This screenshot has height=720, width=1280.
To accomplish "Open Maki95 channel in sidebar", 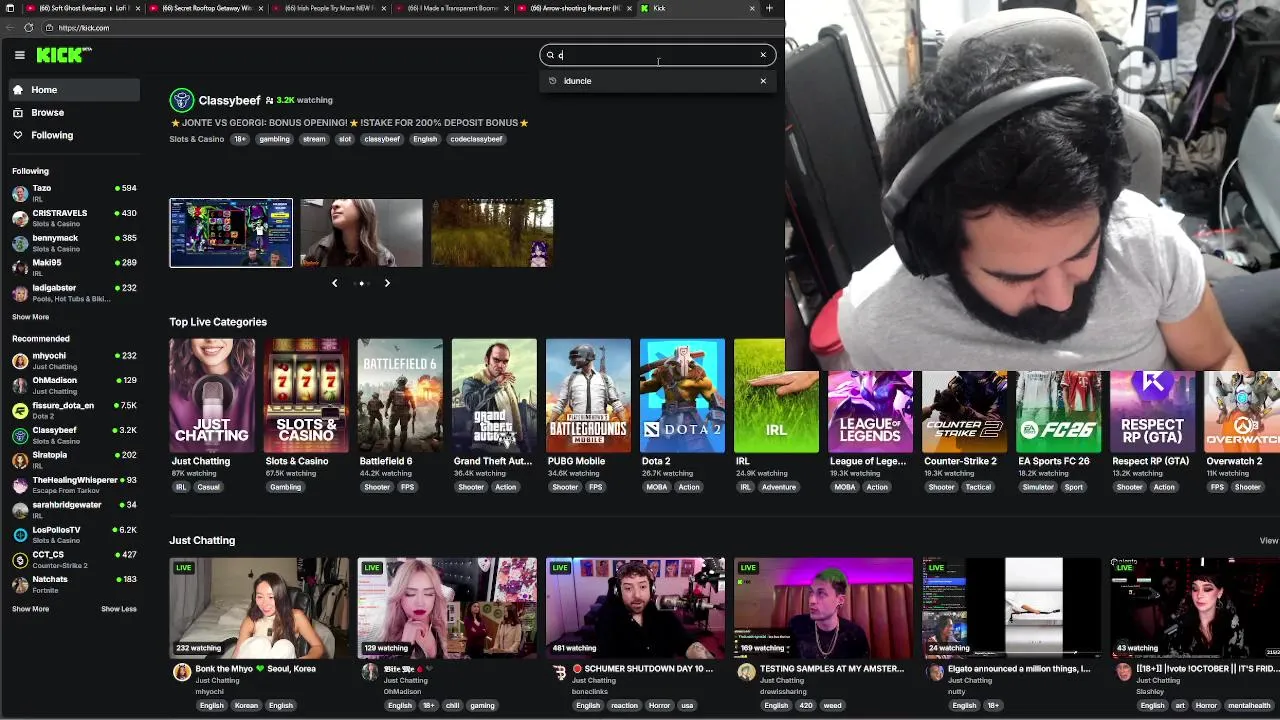I will tap(75, 267).
